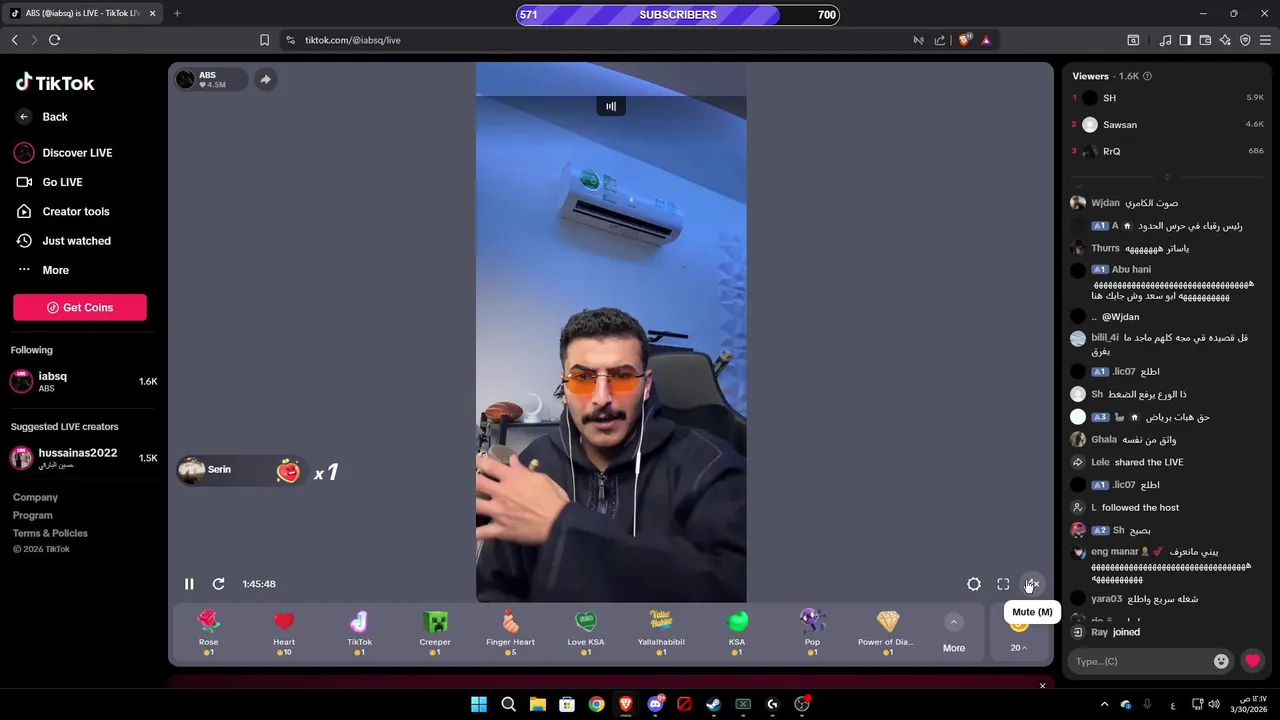The height and width of the screenshot is (720, 1280).
Task: Open the browser hamburger menu
Action: tap(1265, 40)
